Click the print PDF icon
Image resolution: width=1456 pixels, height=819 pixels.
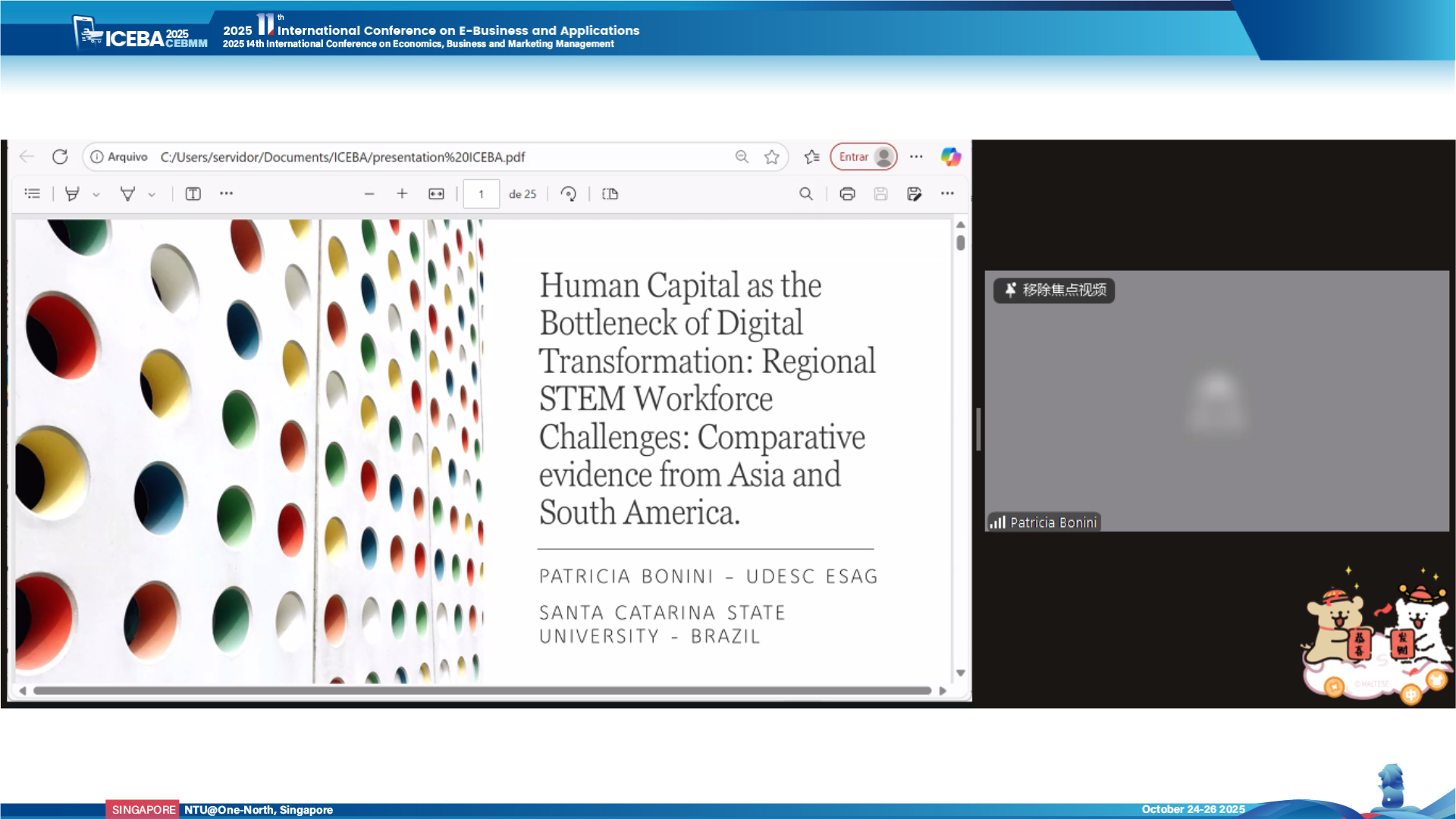tap(847, 194)
